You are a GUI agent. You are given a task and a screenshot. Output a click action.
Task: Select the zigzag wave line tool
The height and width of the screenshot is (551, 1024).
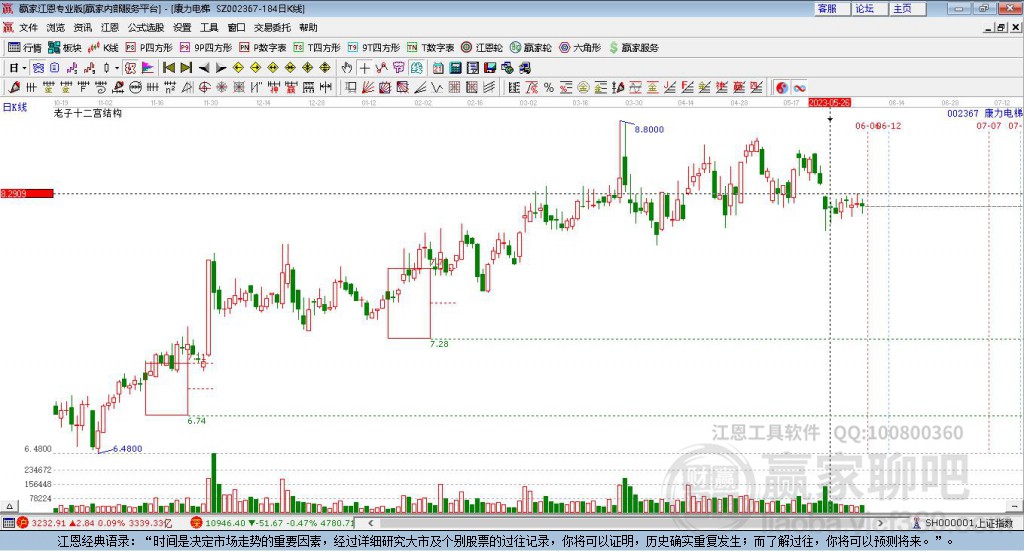coord(437,87)
